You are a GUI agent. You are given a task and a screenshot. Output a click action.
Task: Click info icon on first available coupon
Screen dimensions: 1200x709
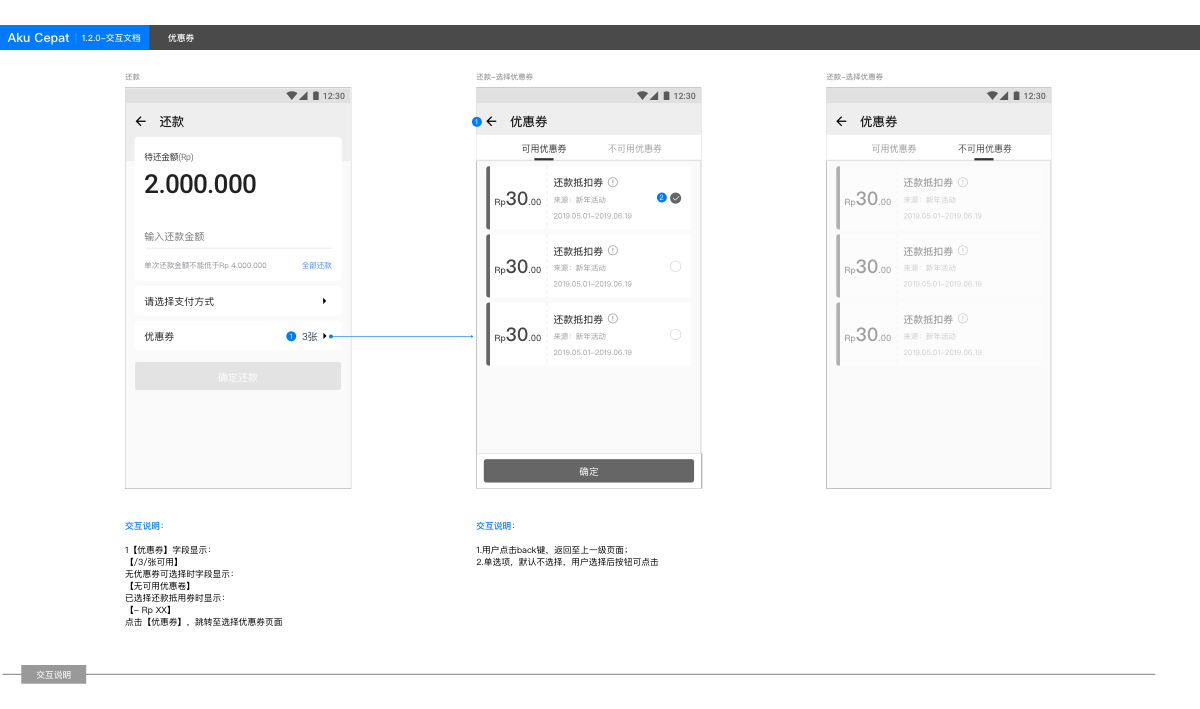click(x=613, y=182)
